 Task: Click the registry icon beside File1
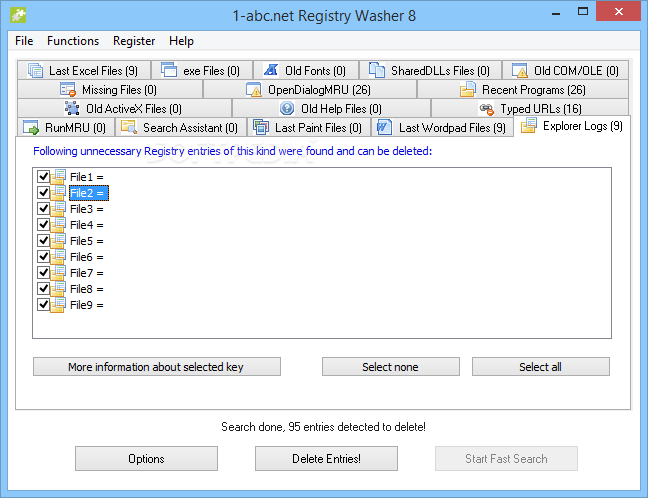(58, 177)
